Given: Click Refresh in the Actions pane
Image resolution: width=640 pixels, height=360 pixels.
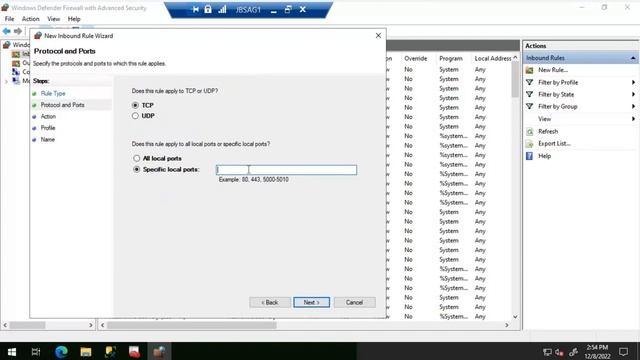Looking at the screenshot, I should 548,131.
